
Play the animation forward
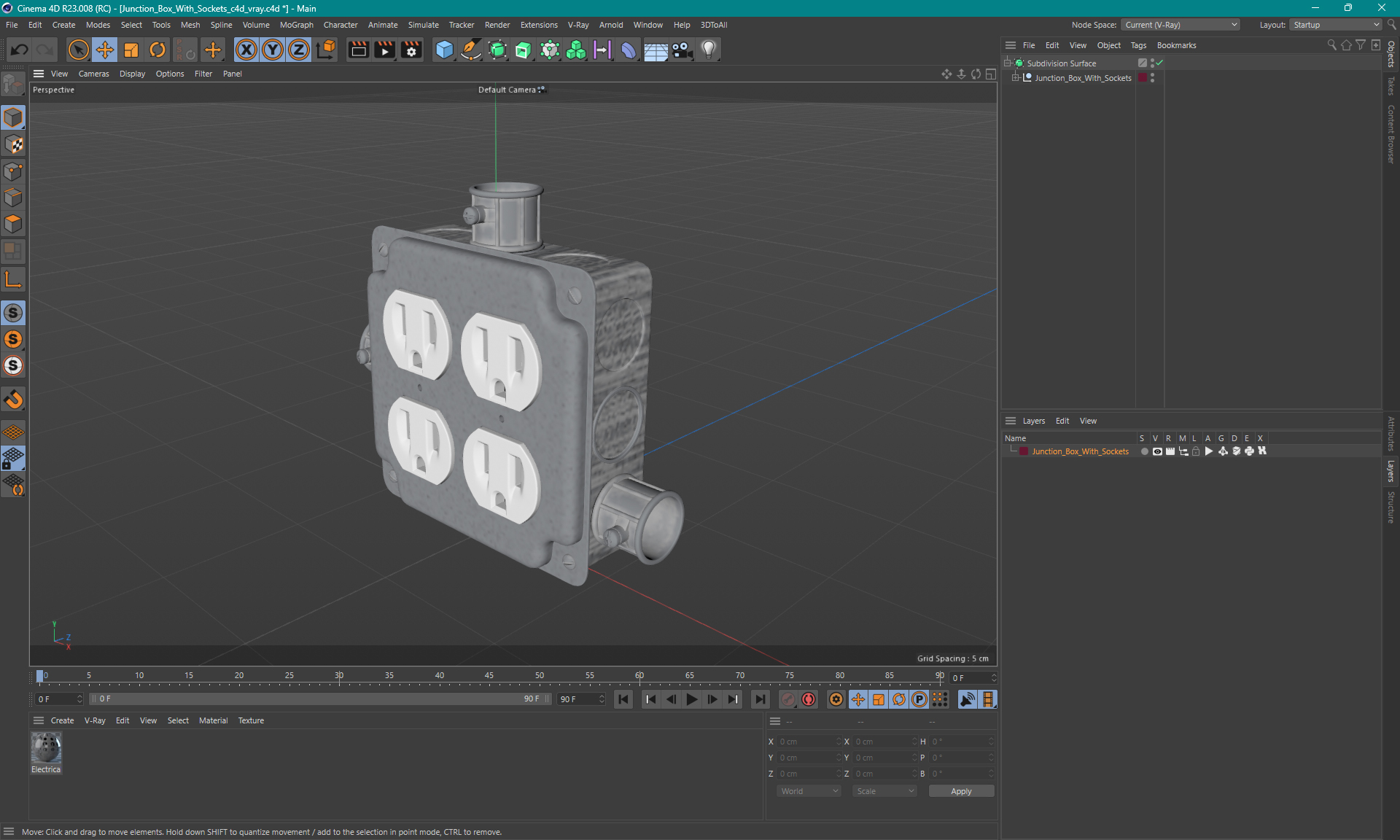(692, 699)
